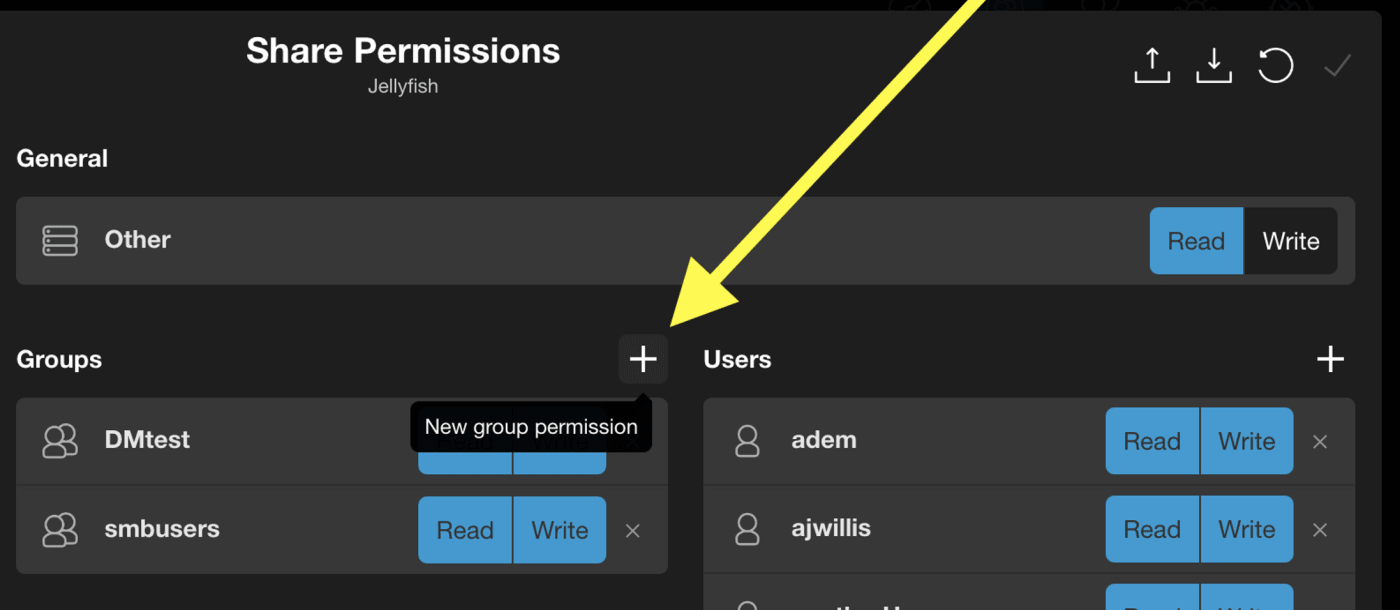Toggle Read for smbusers group
This screenshot has height=610, width=1400.
pos(465,530)
